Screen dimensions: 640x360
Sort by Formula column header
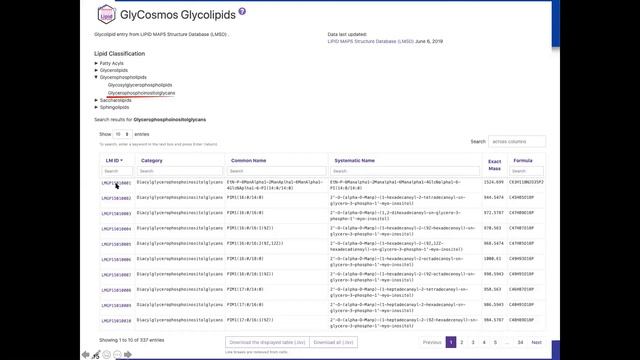(x=523, y=160)
